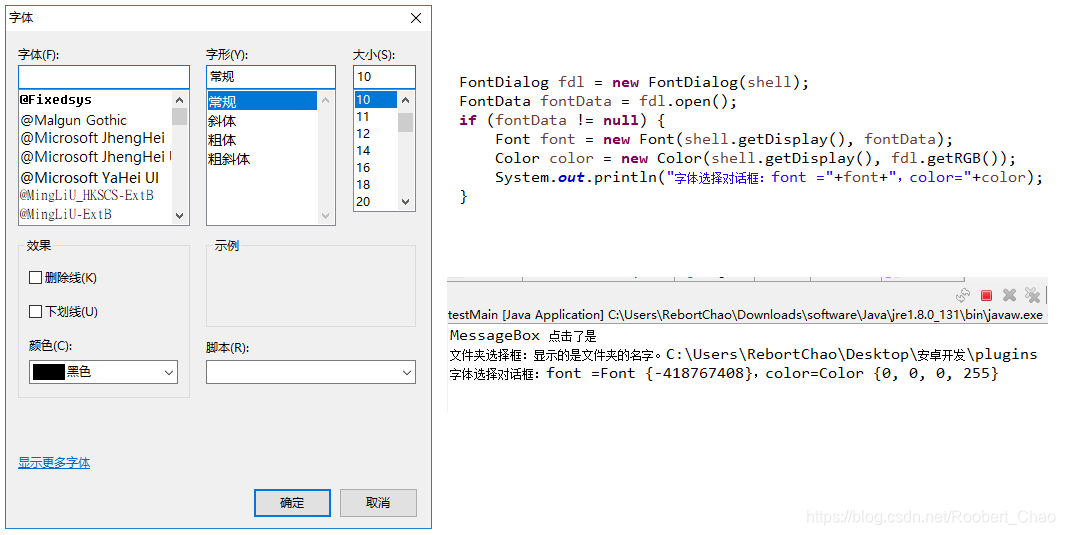Open the 显示更多字体 link
Viewport: 1065px width, 535px height.
(x=54, y=463)
